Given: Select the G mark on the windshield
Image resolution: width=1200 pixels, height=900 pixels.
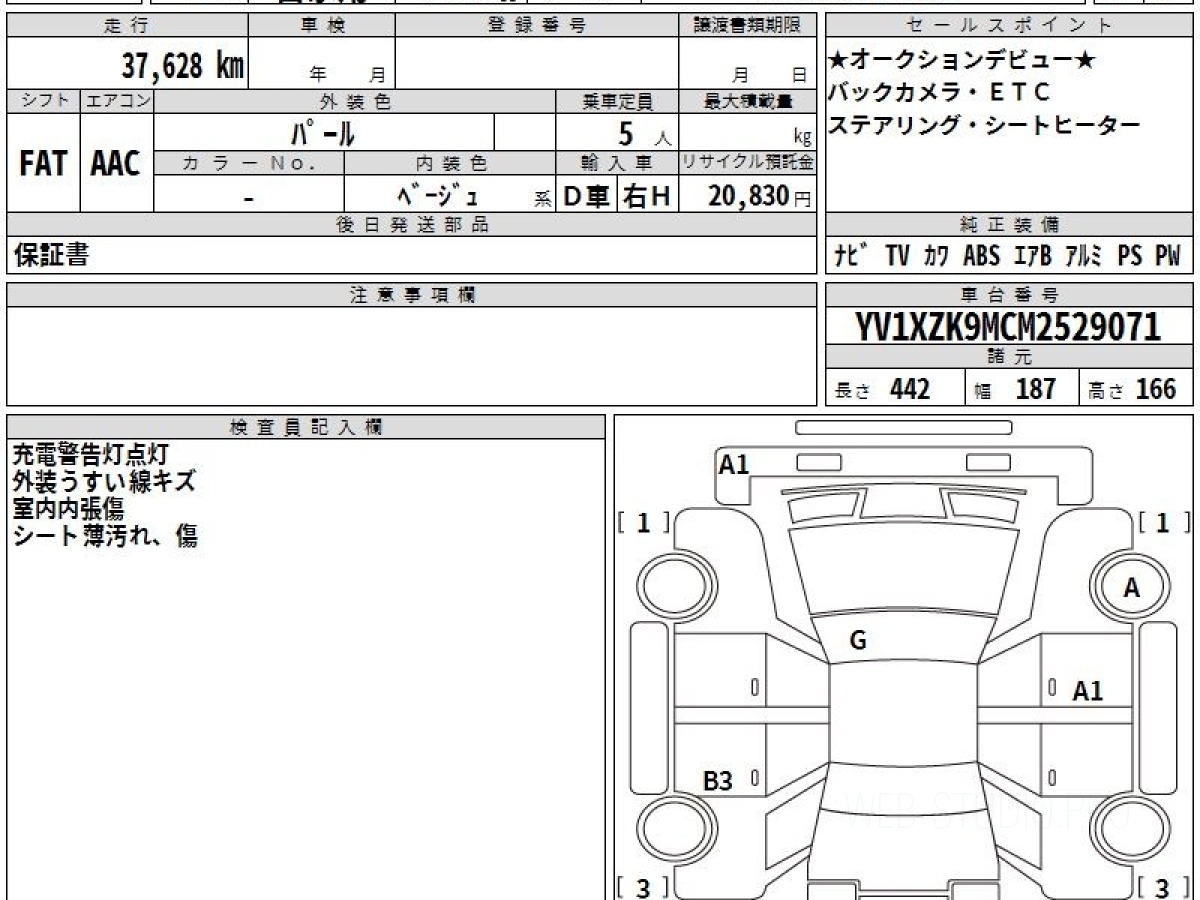Looking at the screenshot, I should pos(858,642).
